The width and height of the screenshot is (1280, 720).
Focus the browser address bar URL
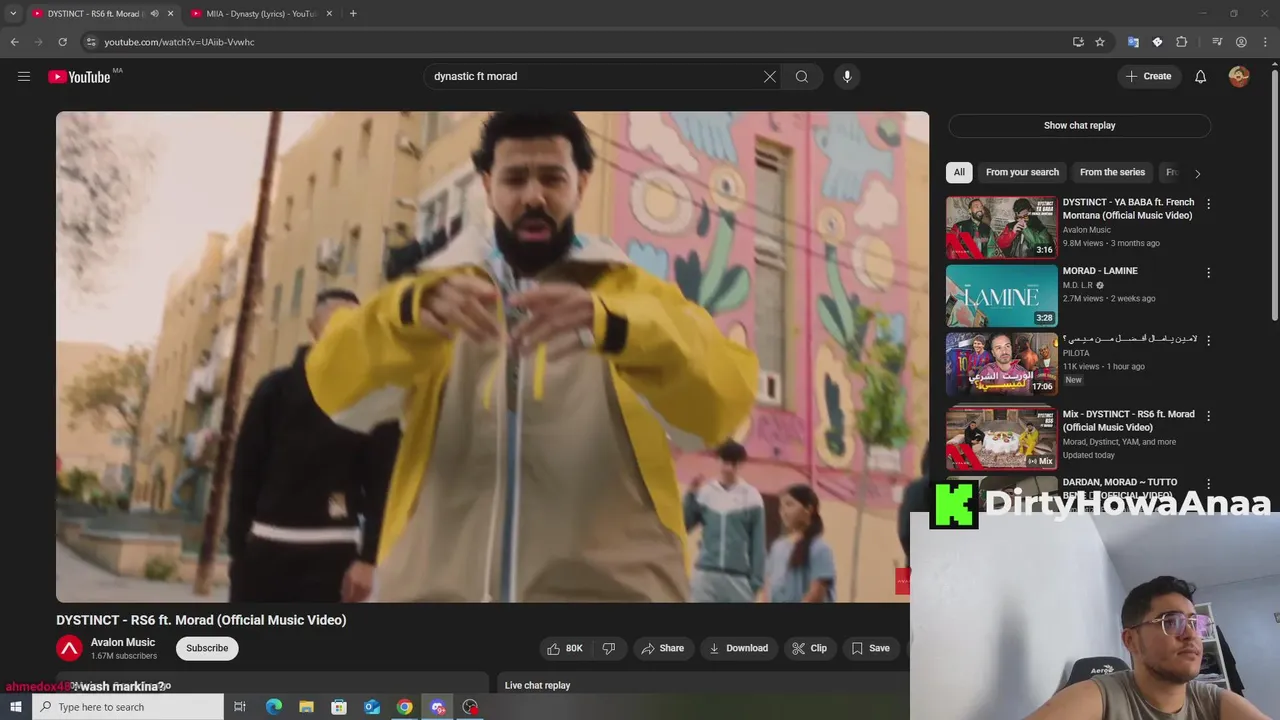pos(180,42)
